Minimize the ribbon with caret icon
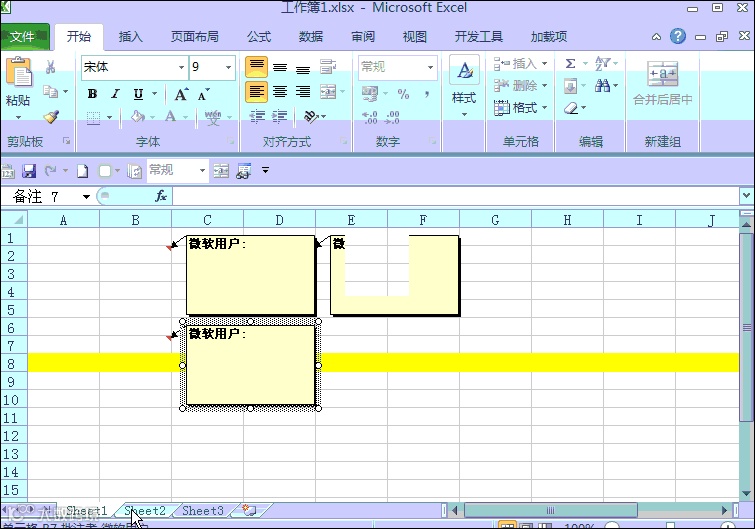Viewport: 755px width, 529px height. (x=656, y=37)
